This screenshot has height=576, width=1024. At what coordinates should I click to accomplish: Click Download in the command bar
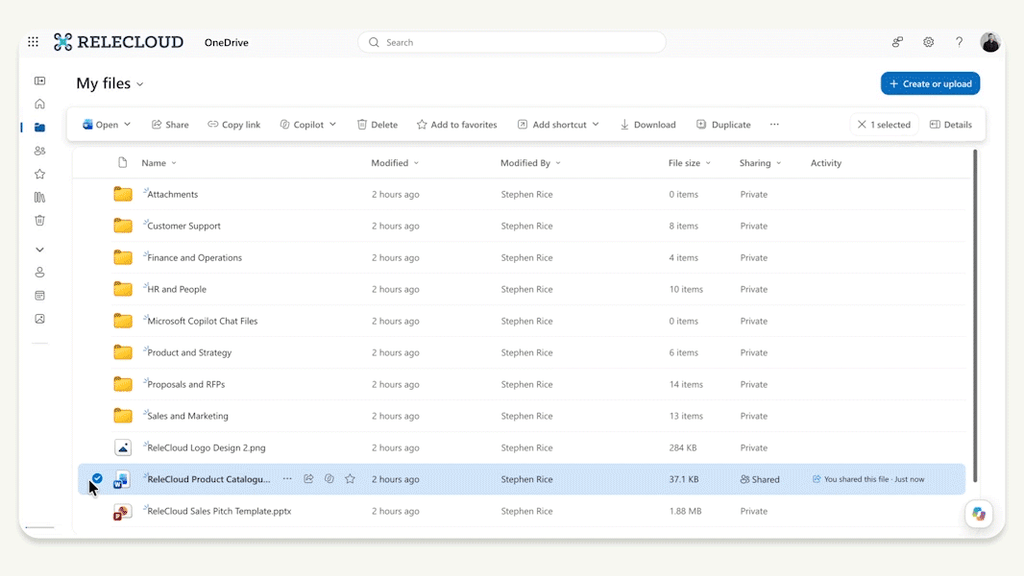pos(647,125)
